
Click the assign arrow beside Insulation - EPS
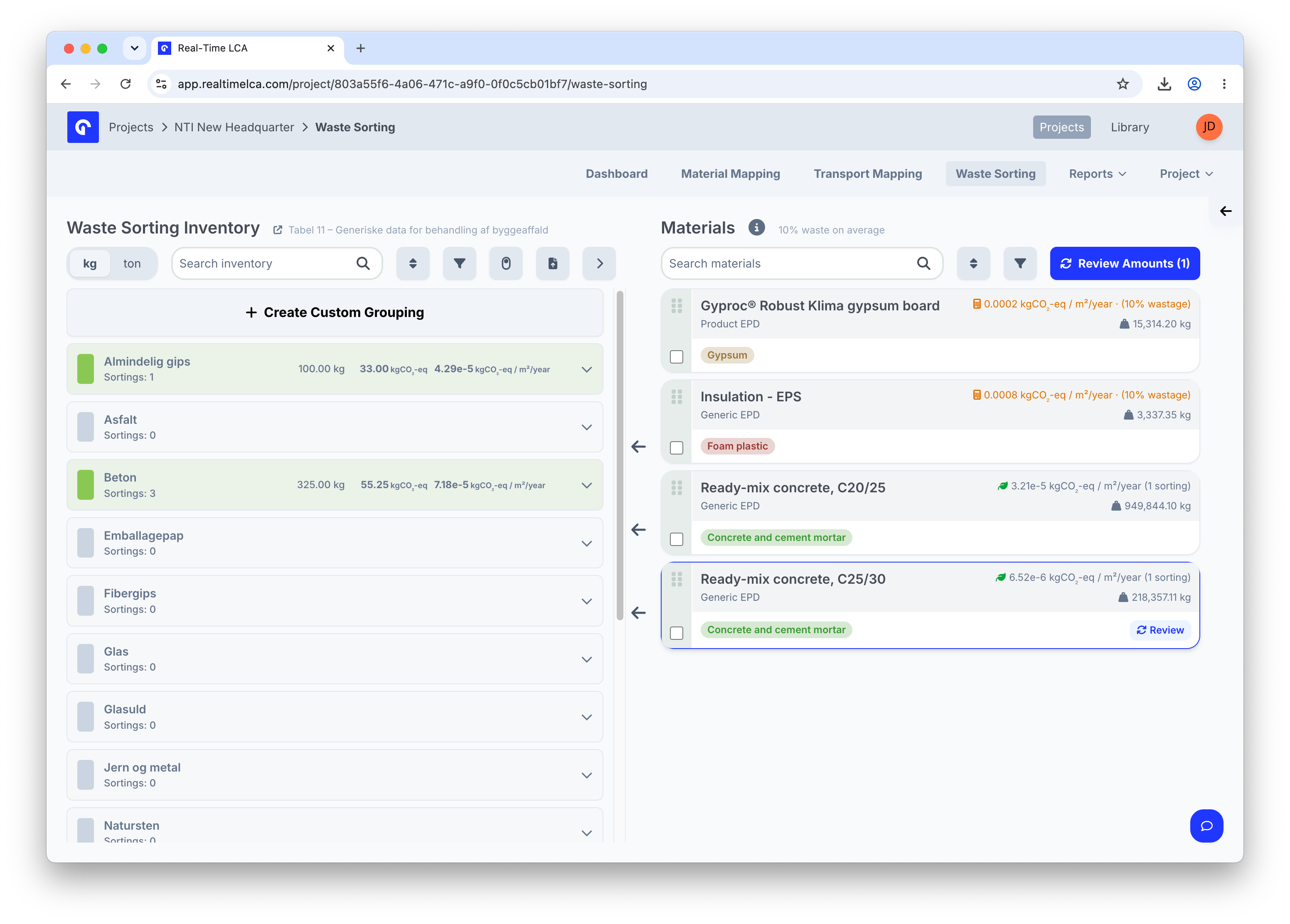coord(638,446)
